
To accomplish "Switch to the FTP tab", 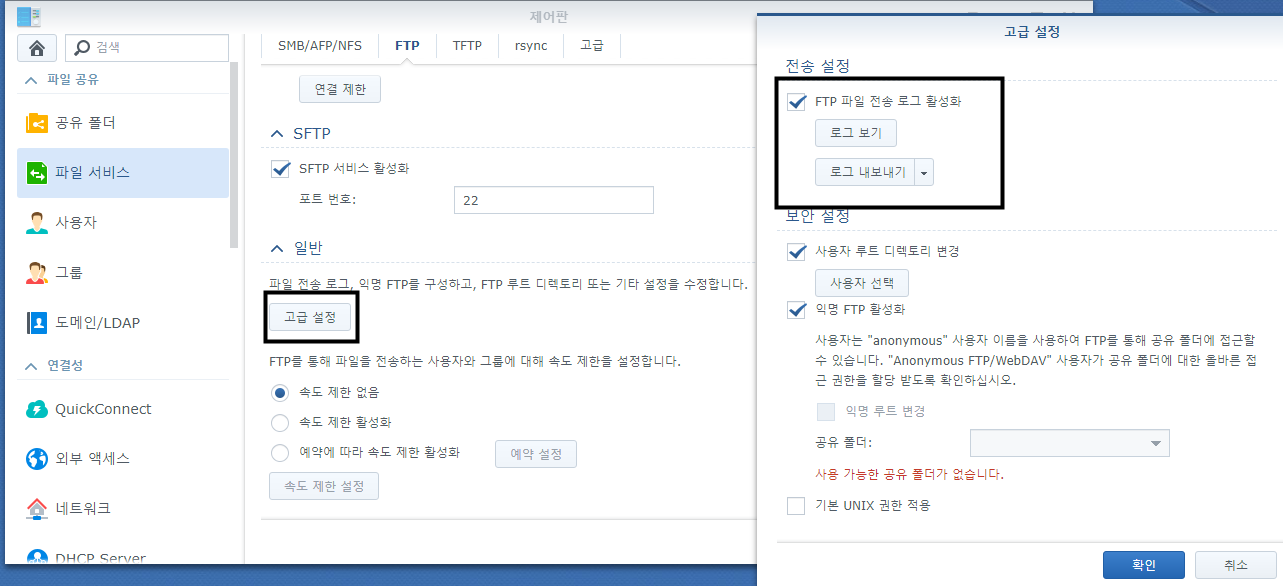I will 407,46.
